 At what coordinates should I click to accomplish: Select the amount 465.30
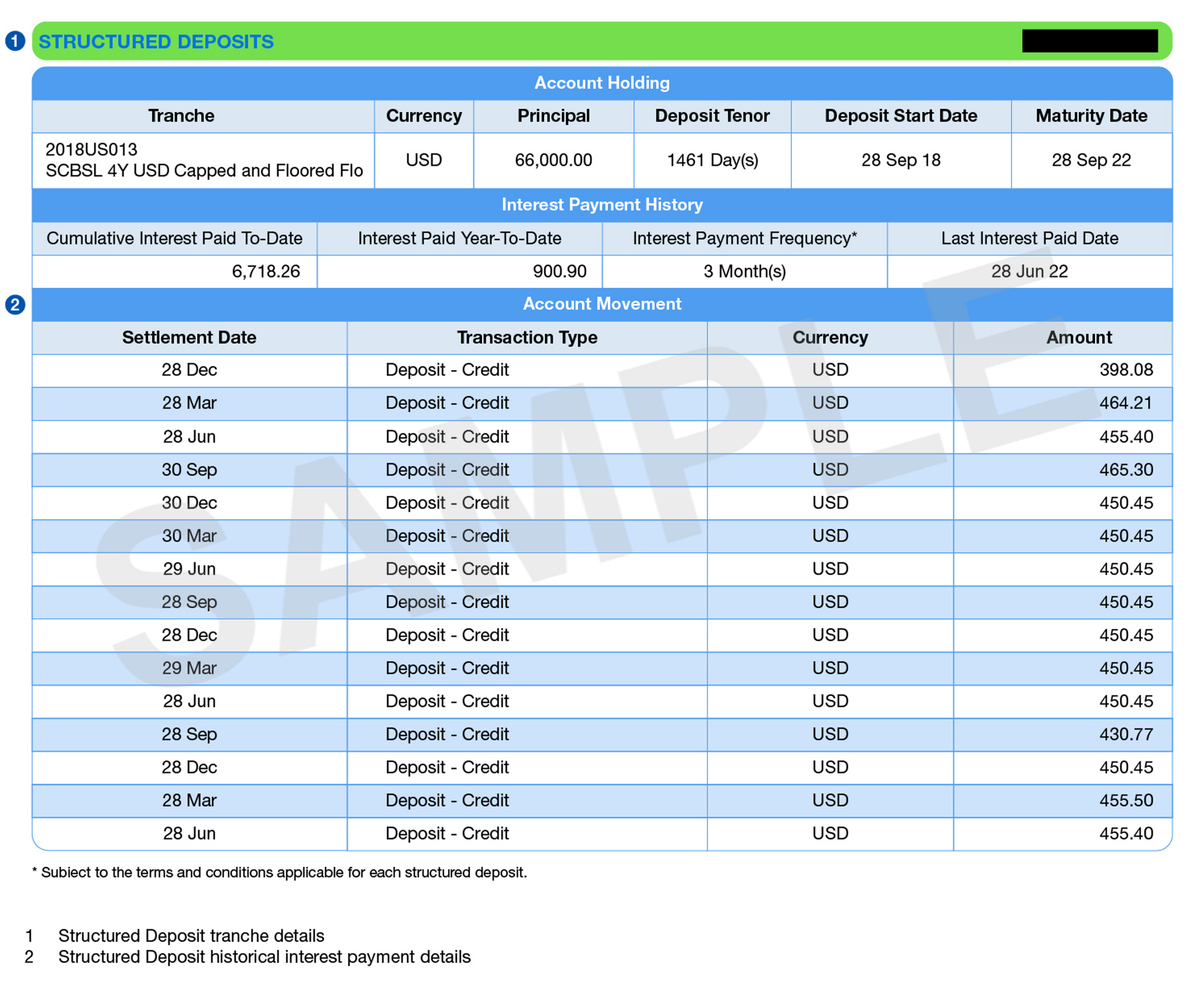point(1126,470)
